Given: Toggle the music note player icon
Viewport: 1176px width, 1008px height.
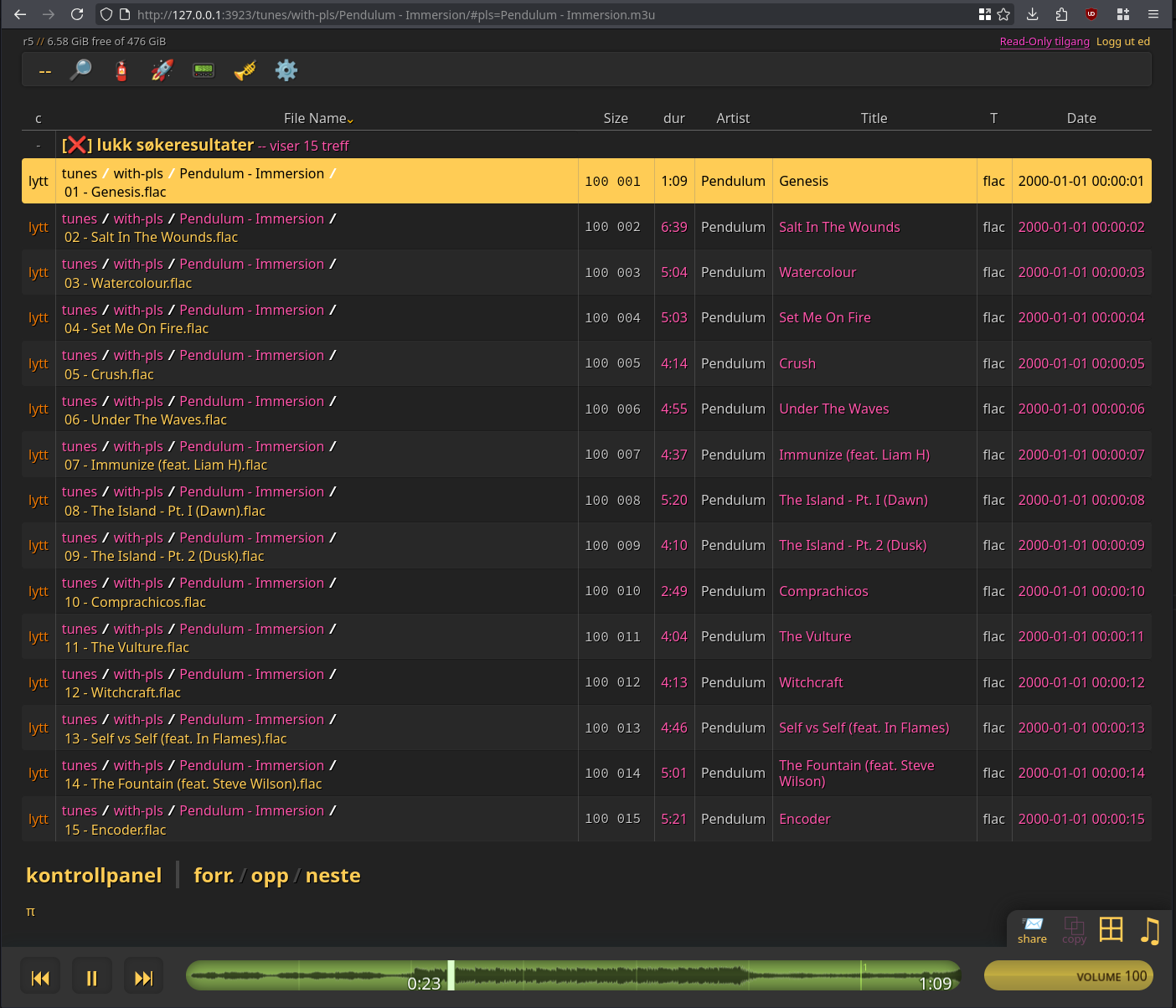Looking at the screenshot, I should coord(1150,930).
